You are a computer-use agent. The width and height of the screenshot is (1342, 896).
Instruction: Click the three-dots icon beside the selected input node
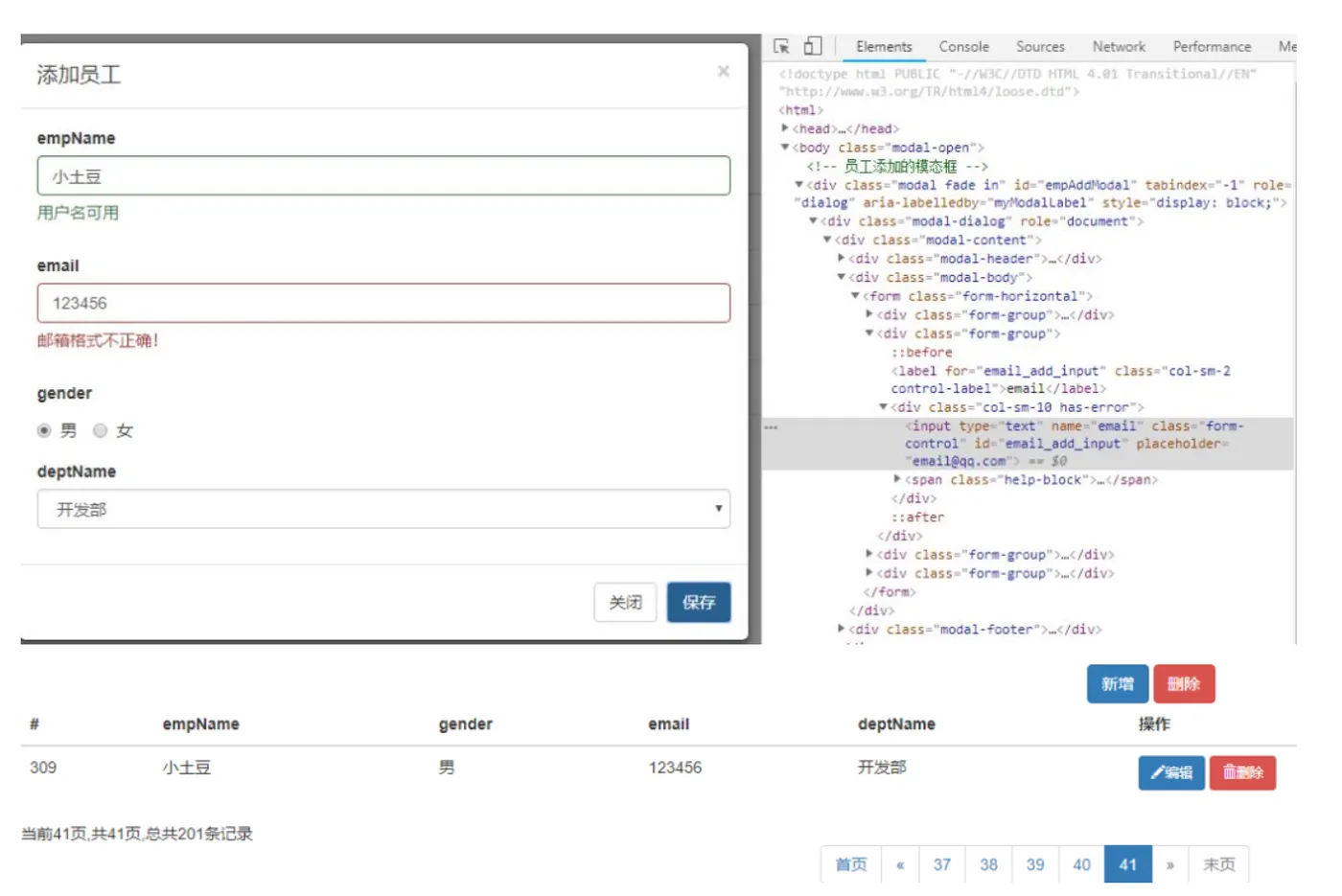[771, 426]
